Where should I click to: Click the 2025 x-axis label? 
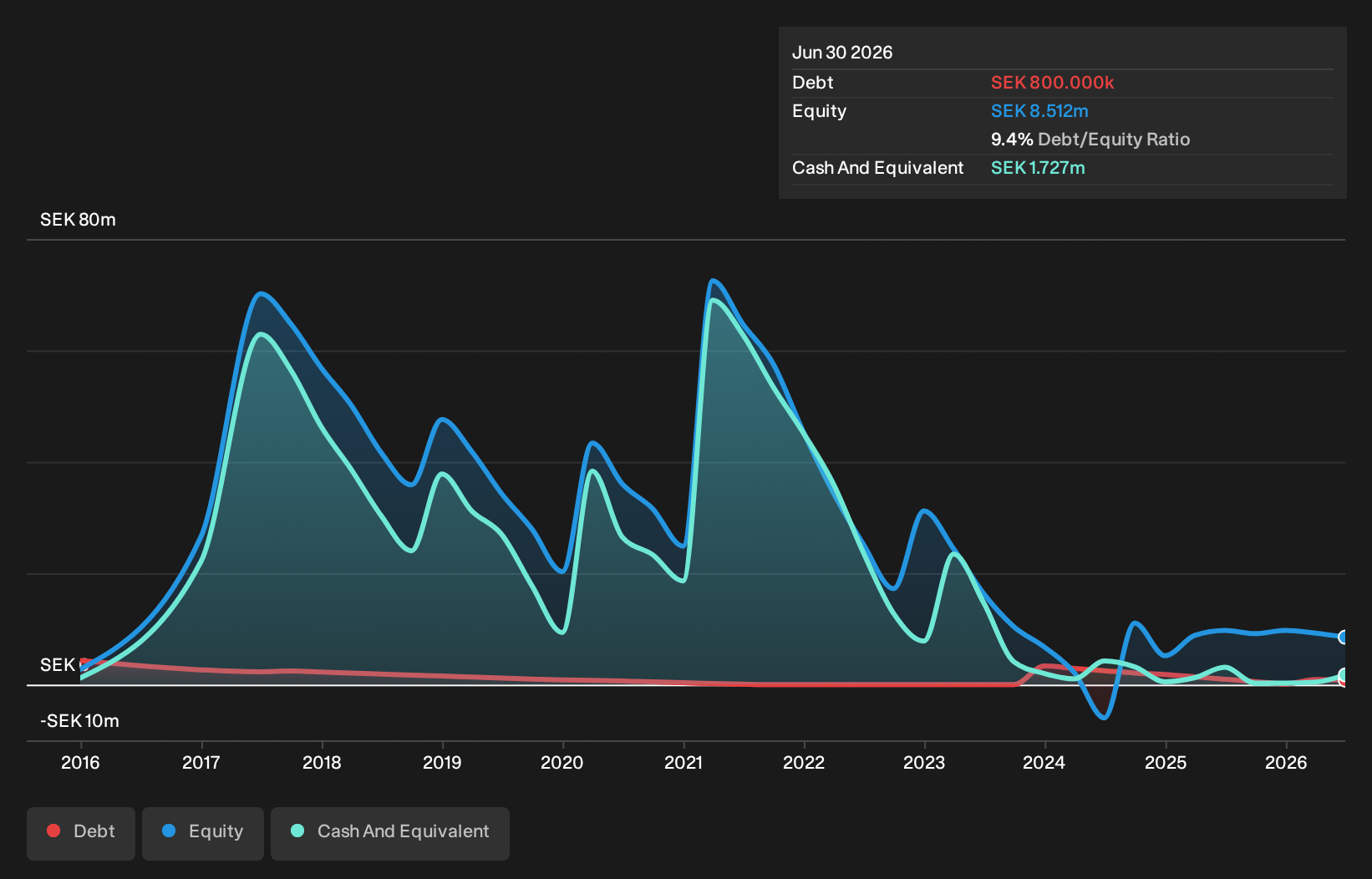tap(1166, 763)
